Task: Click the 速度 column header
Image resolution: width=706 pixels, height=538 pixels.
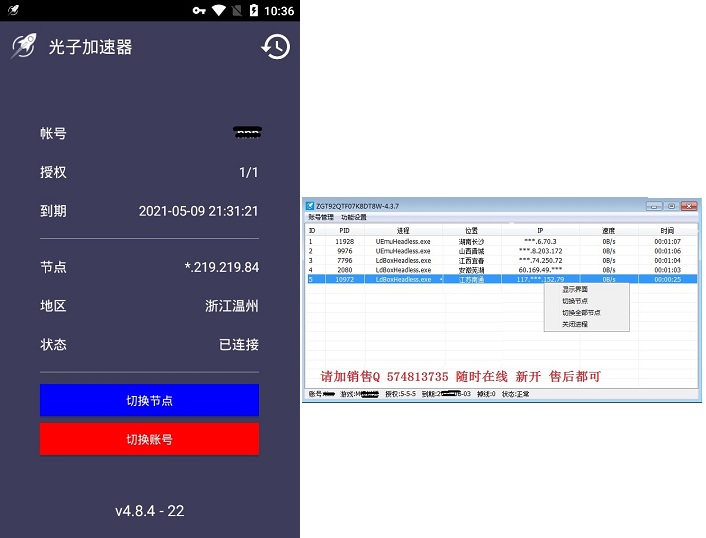Action: coord(608,230)
